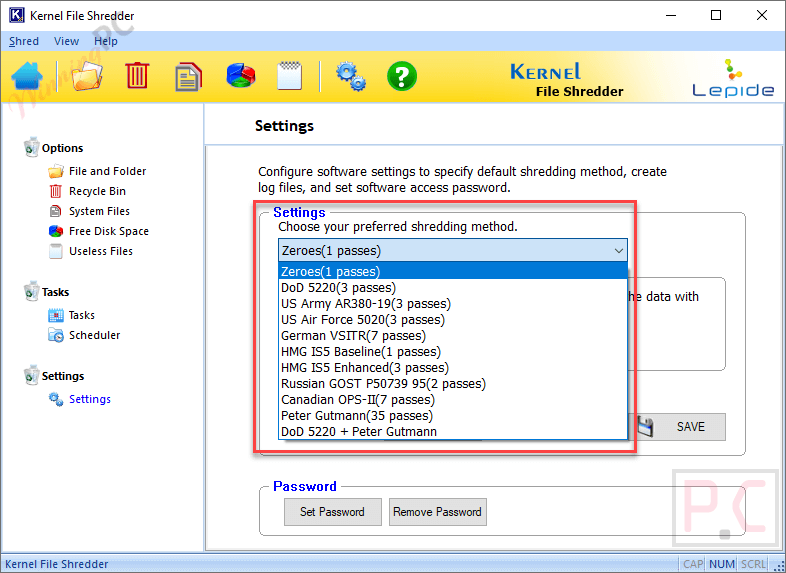Viewport: 786px width, 573px height.
Task: Open the File and Folder toolbar icon
Action: pyautogui.click(x=87, y=76)
